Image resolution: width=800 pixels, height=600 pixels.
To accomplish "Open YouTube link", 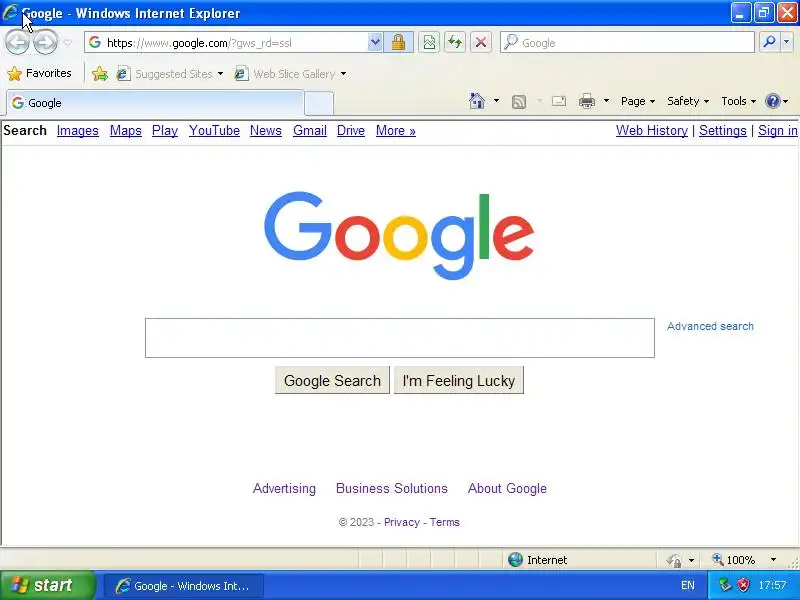I will (214, 131).
